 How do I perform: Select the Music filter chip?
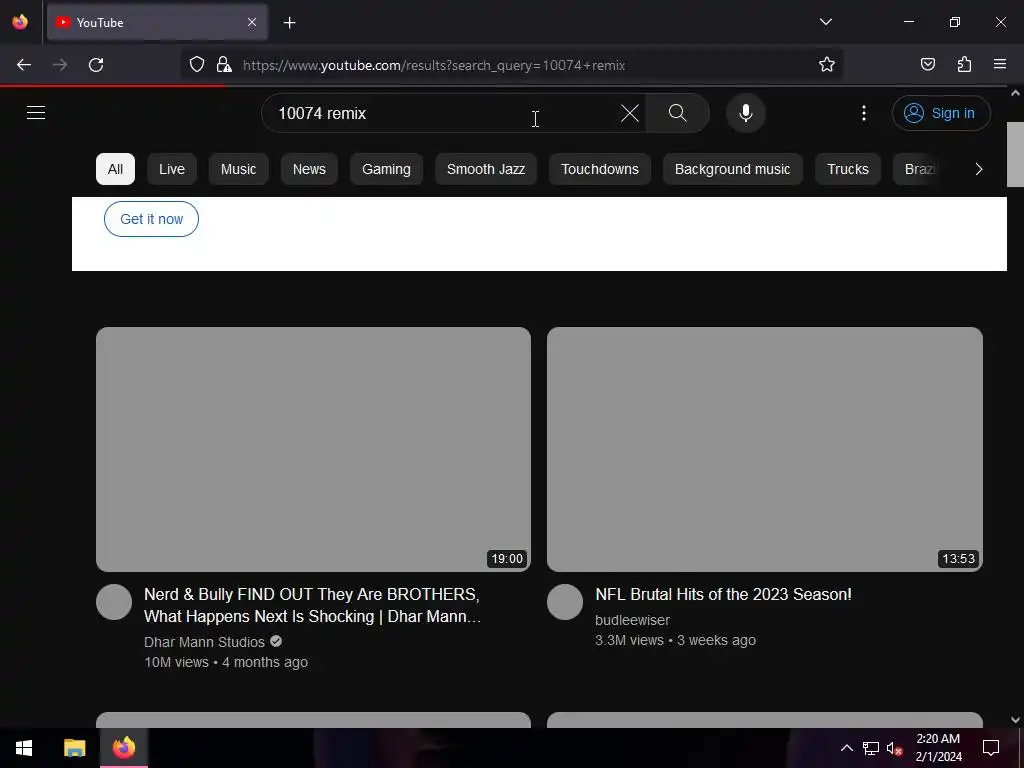click(x=238, y=169)
